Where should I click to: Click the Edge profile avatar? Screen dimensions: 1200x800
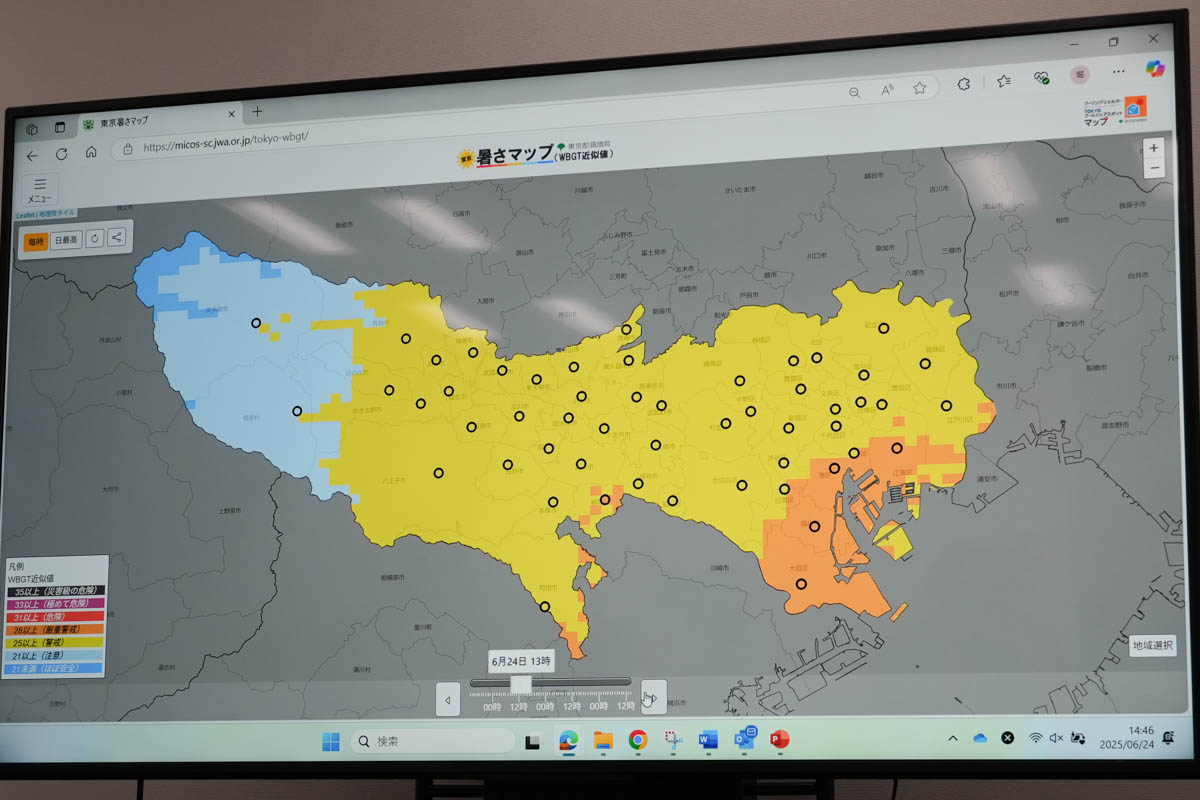pos(1080,74)
